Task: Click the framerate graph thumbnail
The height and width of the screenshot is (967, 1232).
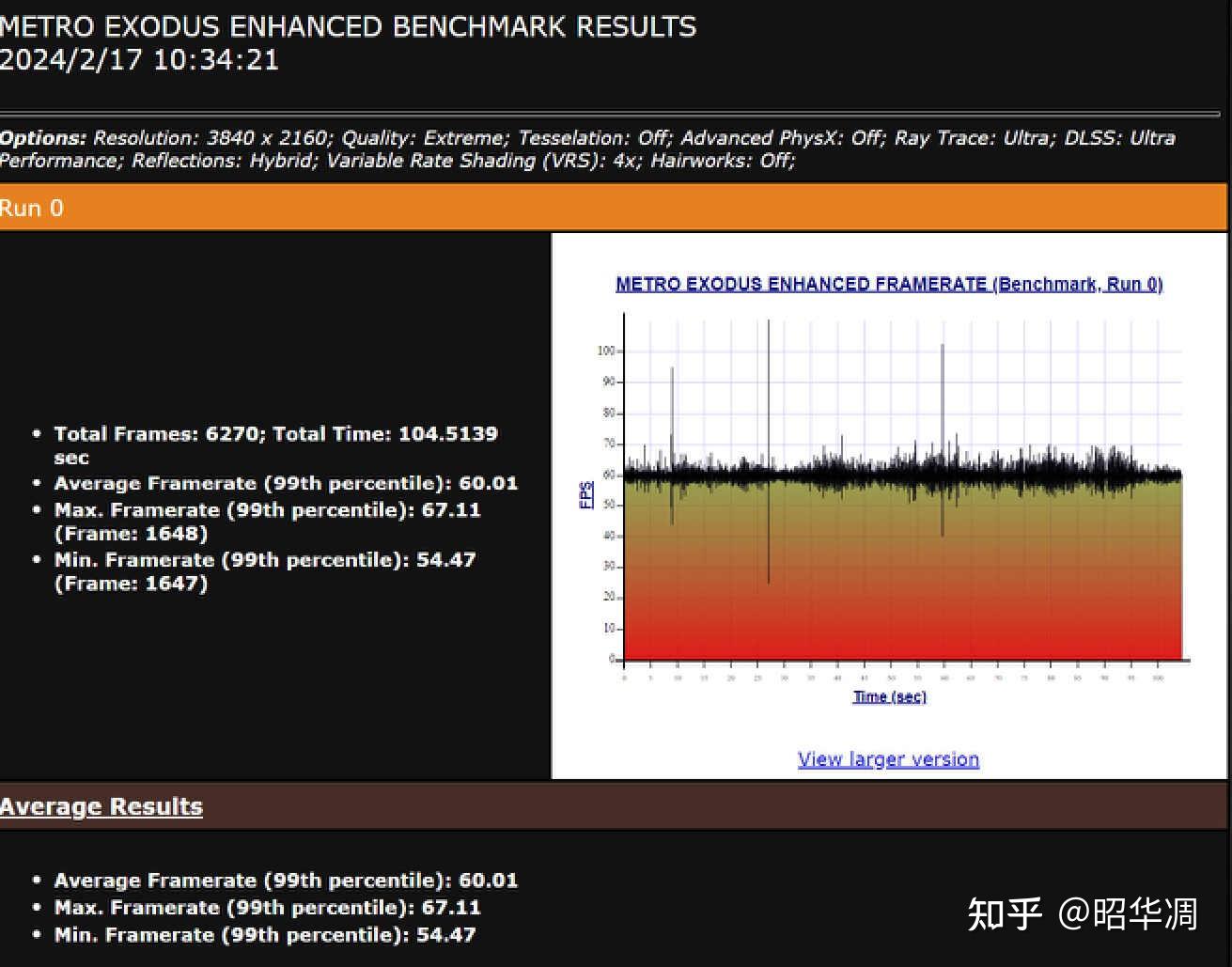Action: pyautogui.click(x=888, y=495)
